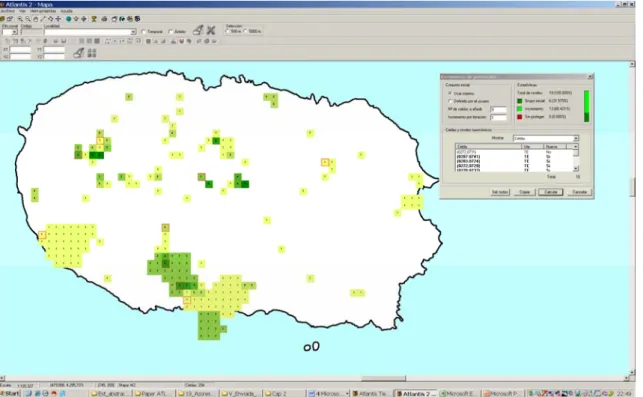Click the Copiar button in dialog
Viewport: 643px width, 397px height.
click(525, 192)
